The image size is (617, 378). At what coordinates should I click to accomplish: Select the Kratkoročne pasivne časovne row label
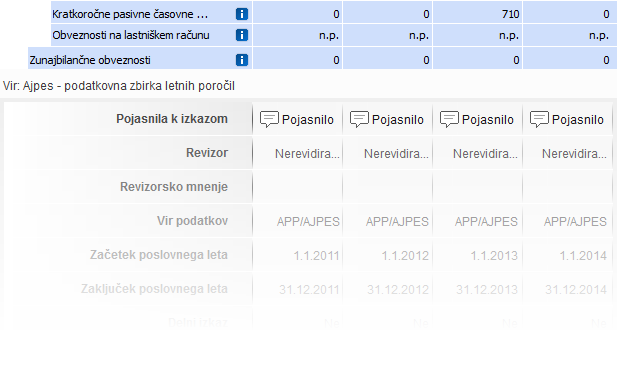[130, 14]
